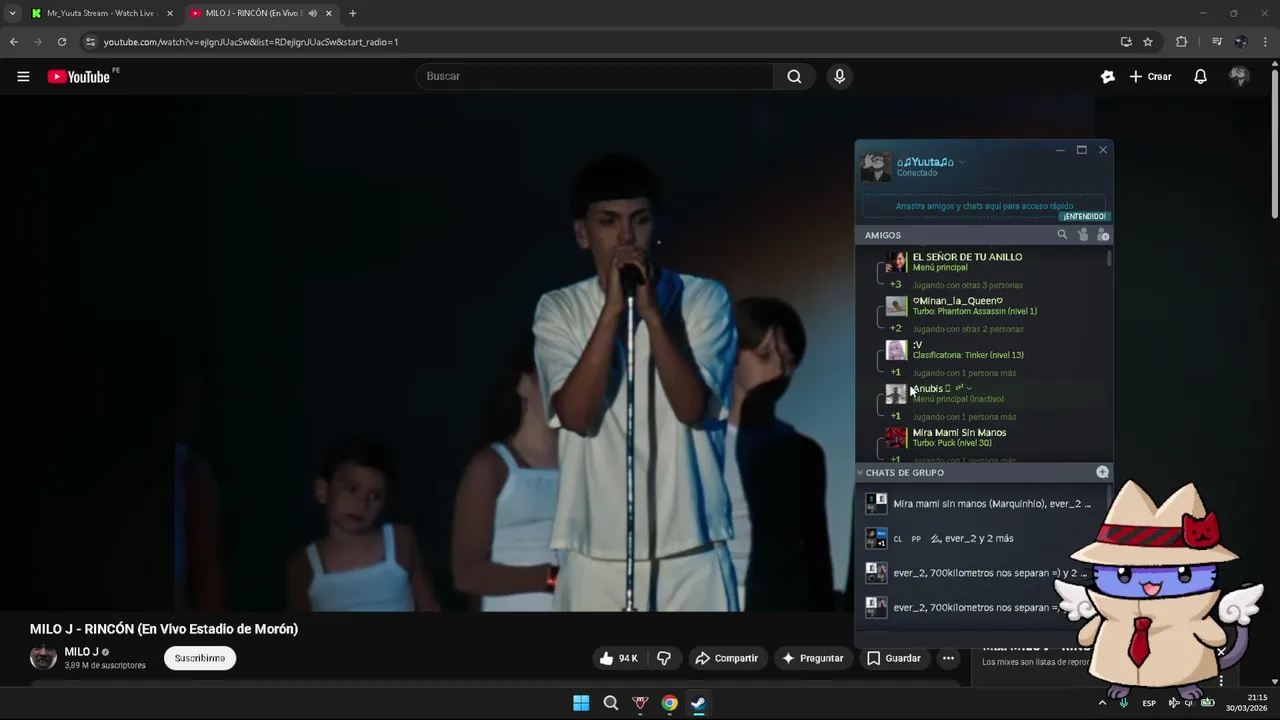The width and height of the screenshot is (1280, 720).
Task: Expand Steam persona status dropdown
Action: [962, 162]
